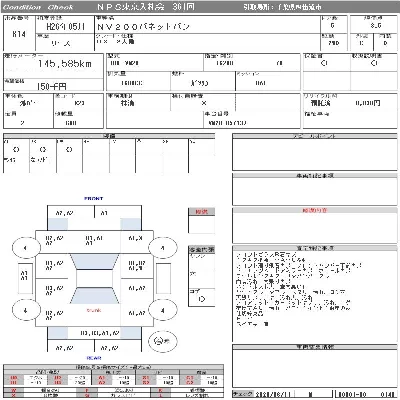Click the 150千円 start price field

tap(52, 86)
